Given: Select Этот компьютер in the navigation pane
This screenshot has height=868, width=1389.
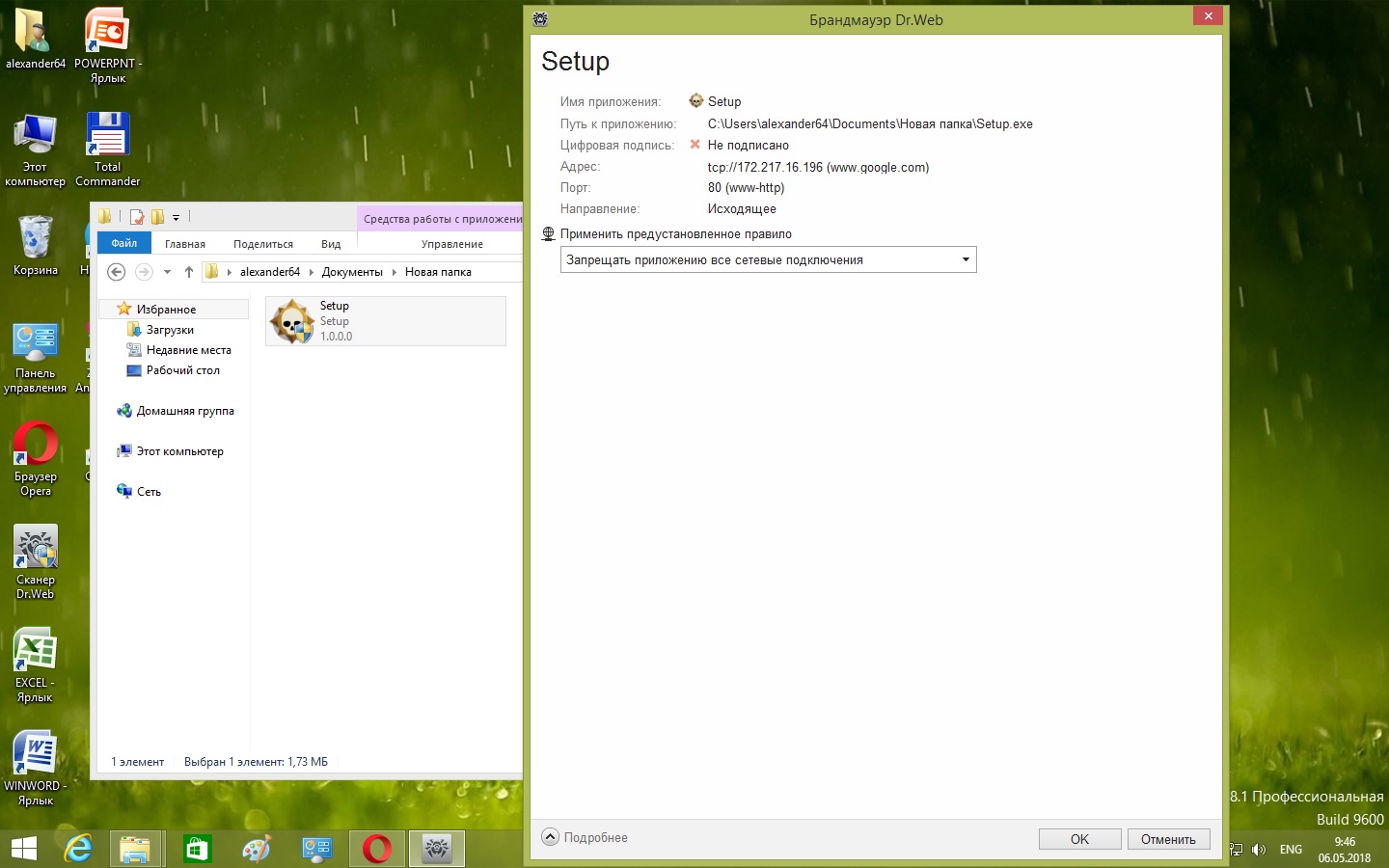Looking at the screenshot, I should (179, 451).
